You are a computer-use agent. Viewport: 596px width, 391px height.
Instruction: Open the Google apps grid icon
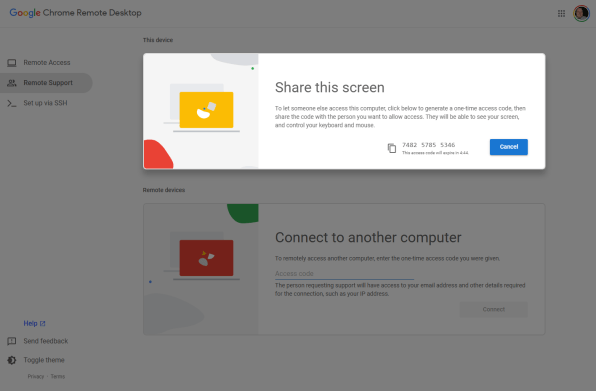point(561,14)
